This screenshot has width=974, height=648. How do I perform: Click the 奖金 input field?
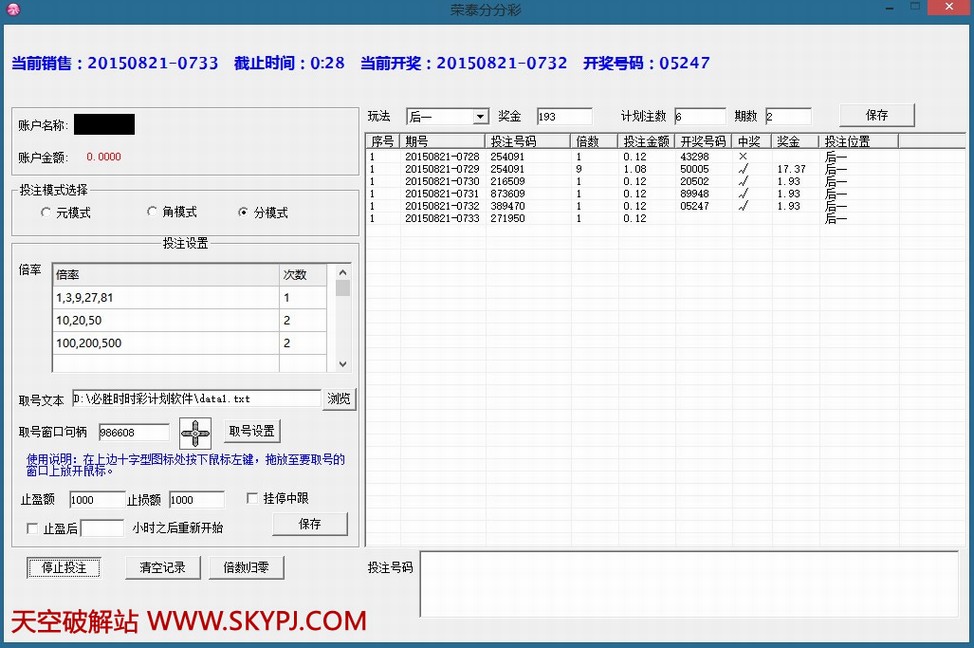564,117
